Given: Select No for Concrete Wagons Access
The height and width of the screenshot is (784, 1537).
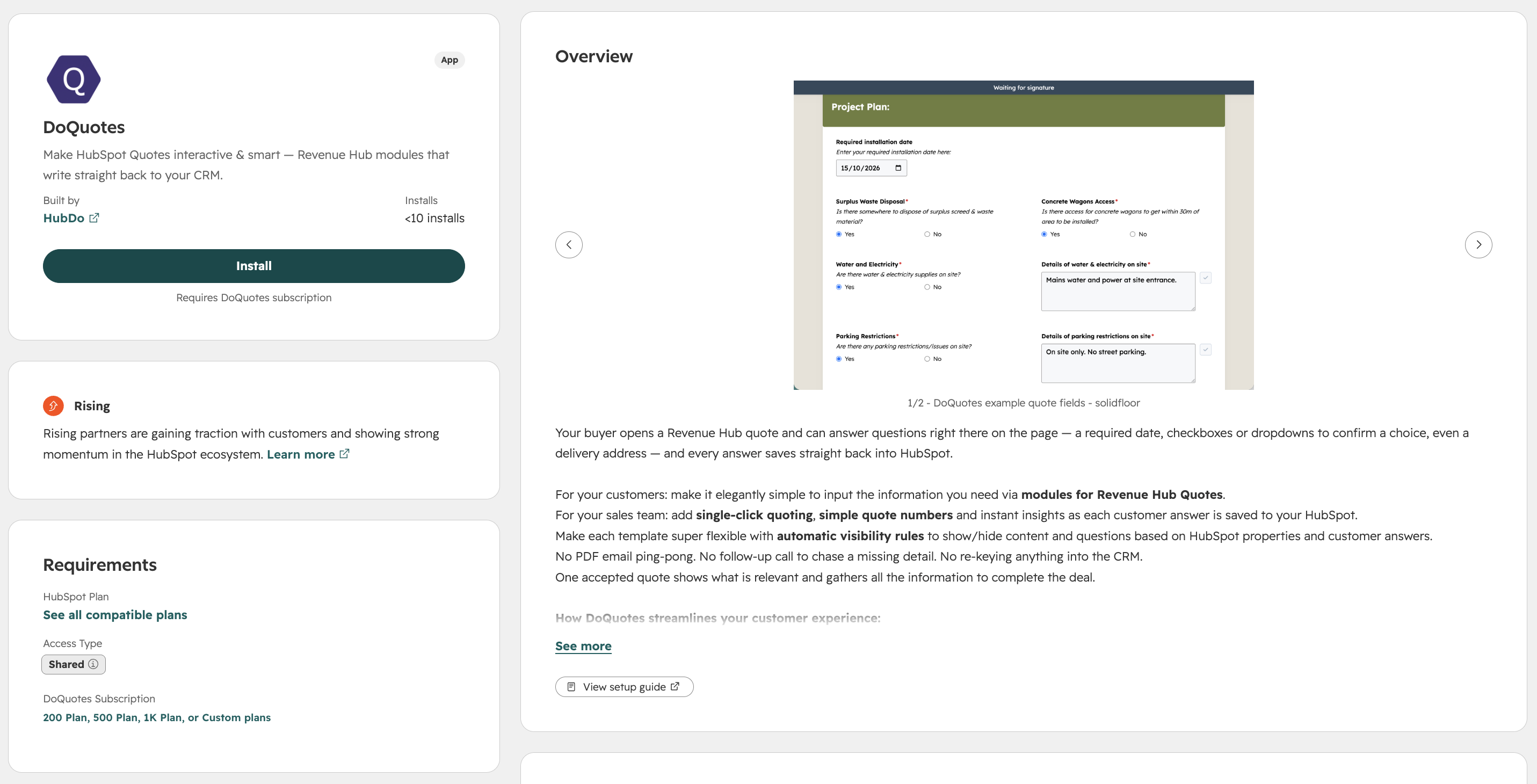Looking at the screenshot, I should point(1133,235).
